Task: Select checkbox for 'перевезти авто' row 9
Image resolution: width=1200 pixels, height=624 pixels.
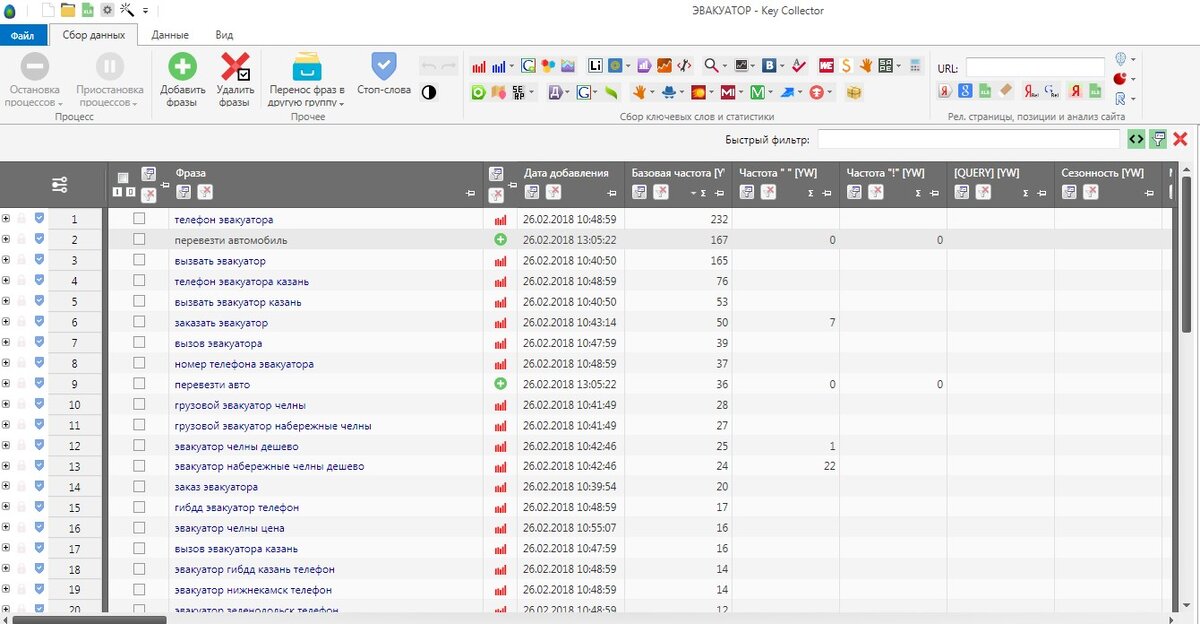Action: click(x=139, y=384)
